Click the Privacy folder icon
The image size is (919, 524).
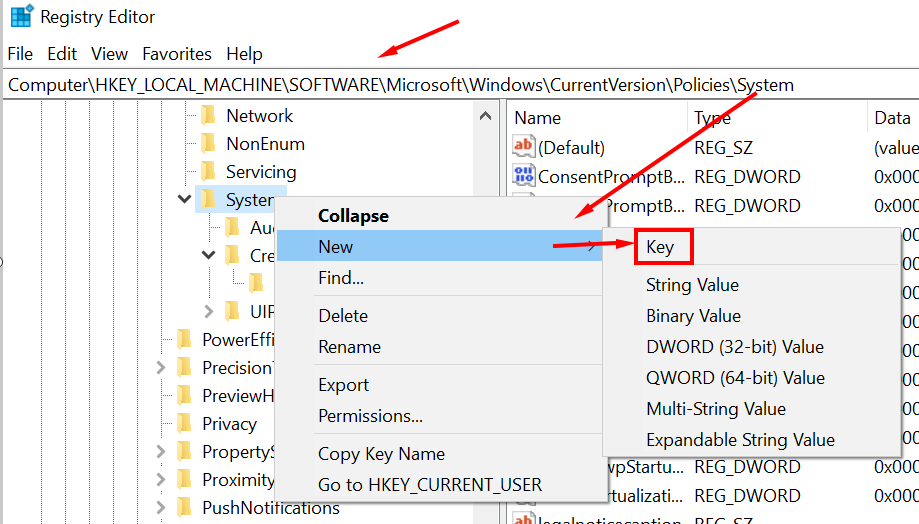(x=185, y=423)
